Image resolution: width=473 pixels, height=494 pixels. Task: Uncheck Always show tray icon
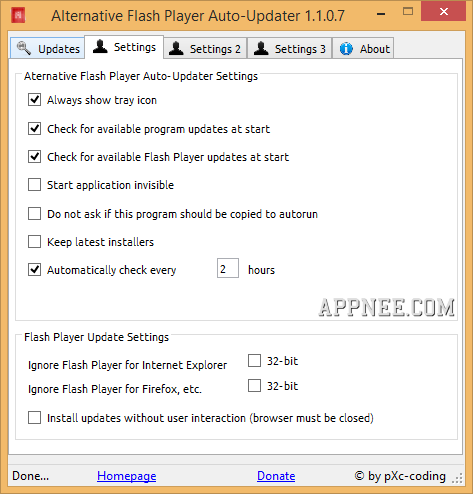pos(35,100)
